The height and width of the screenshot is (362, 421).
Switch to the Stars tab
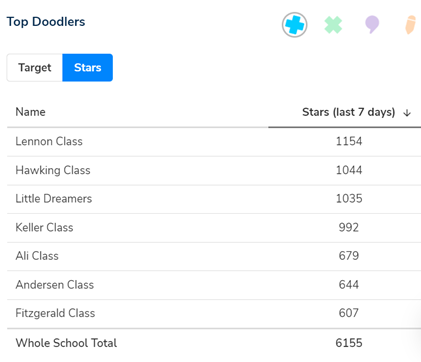pos(87,68)
